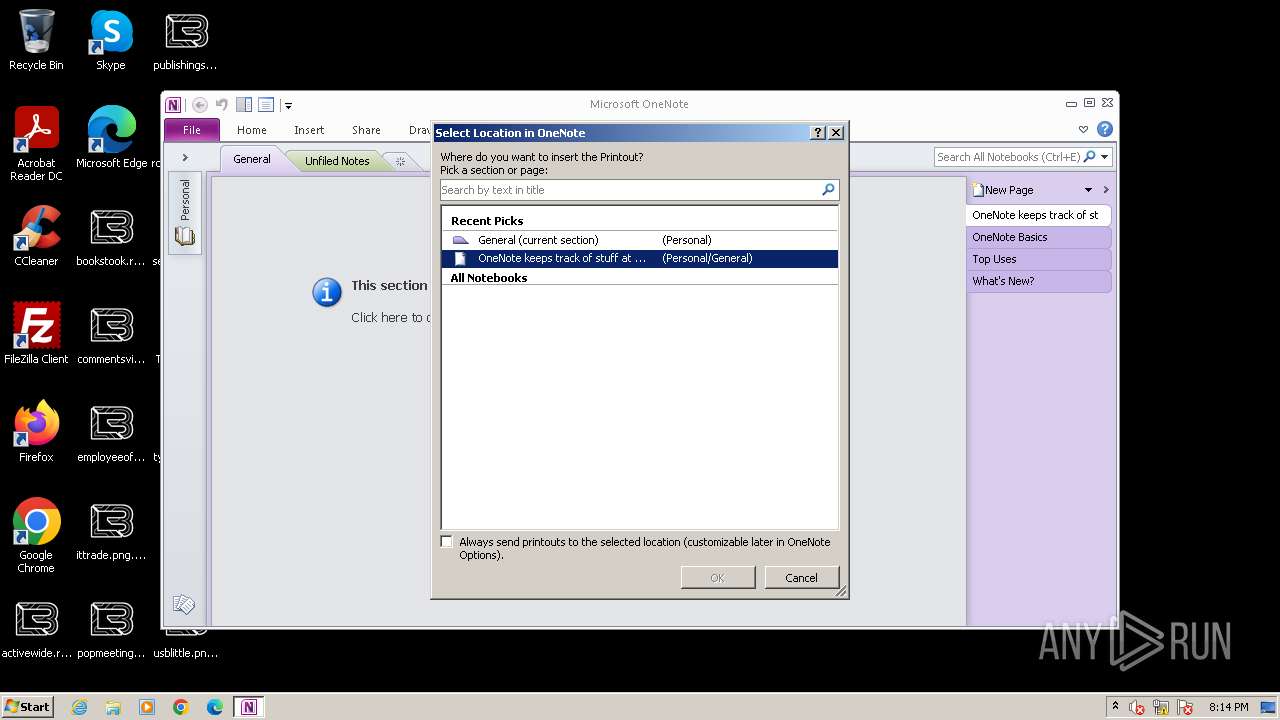Click the magnifier icon in dialog search box

tap(828, 190)
